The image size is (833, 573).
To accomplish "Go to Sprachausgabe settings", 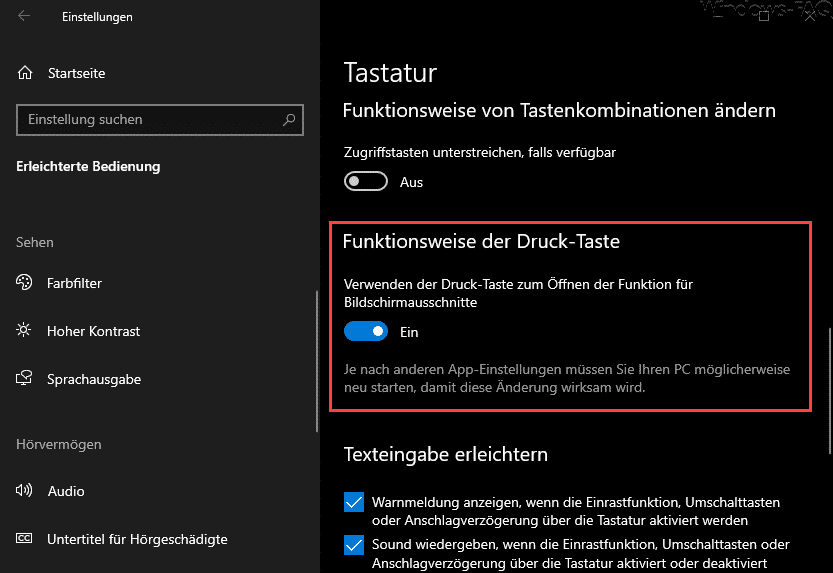I will [x=94, y=379].
